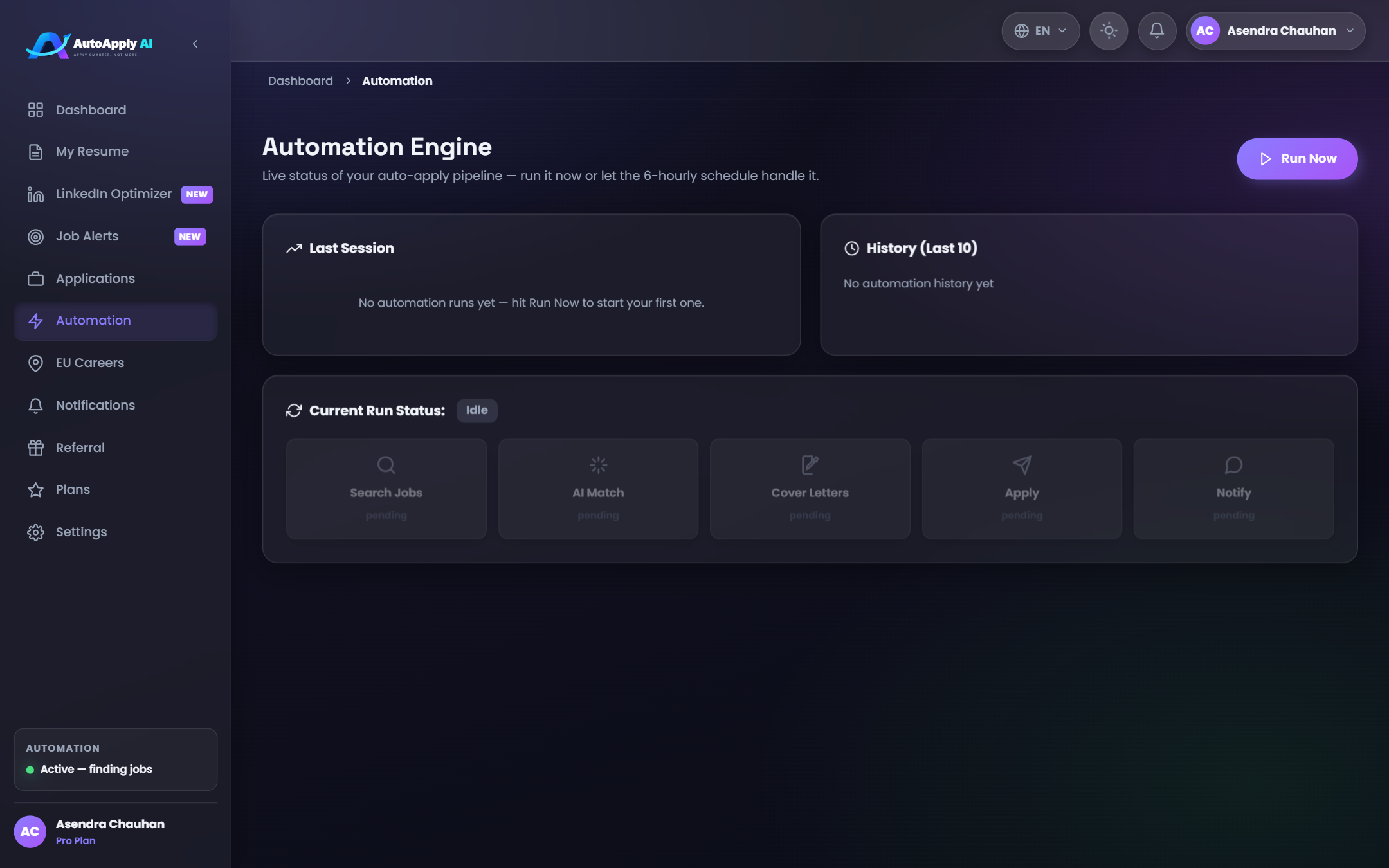Click the Applications briefcase icon
Image resolution: width=1389 pixels, height=868 pixels.
point(35,279)
